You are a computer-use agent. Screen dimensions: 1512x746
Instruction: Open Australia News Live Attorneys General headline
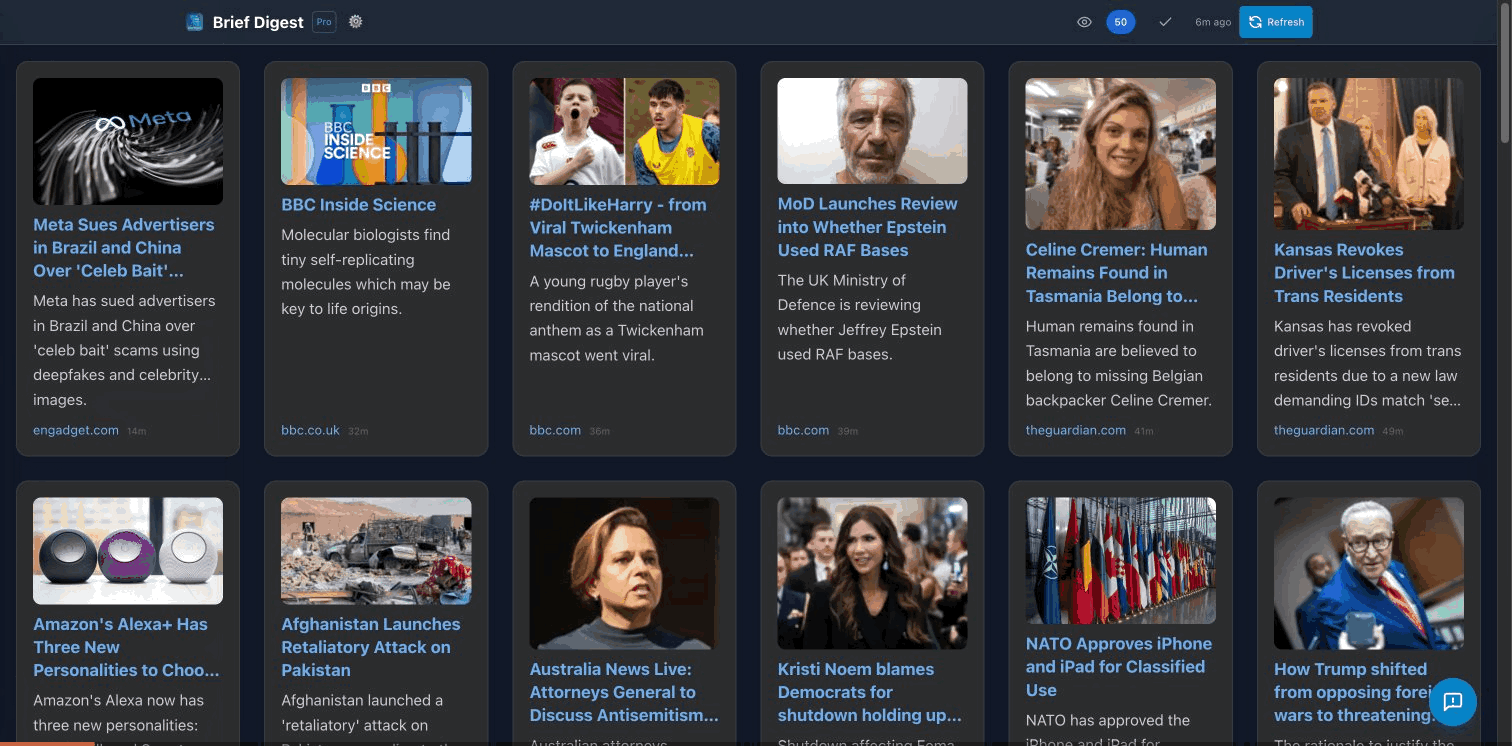(x=624, y=692)
